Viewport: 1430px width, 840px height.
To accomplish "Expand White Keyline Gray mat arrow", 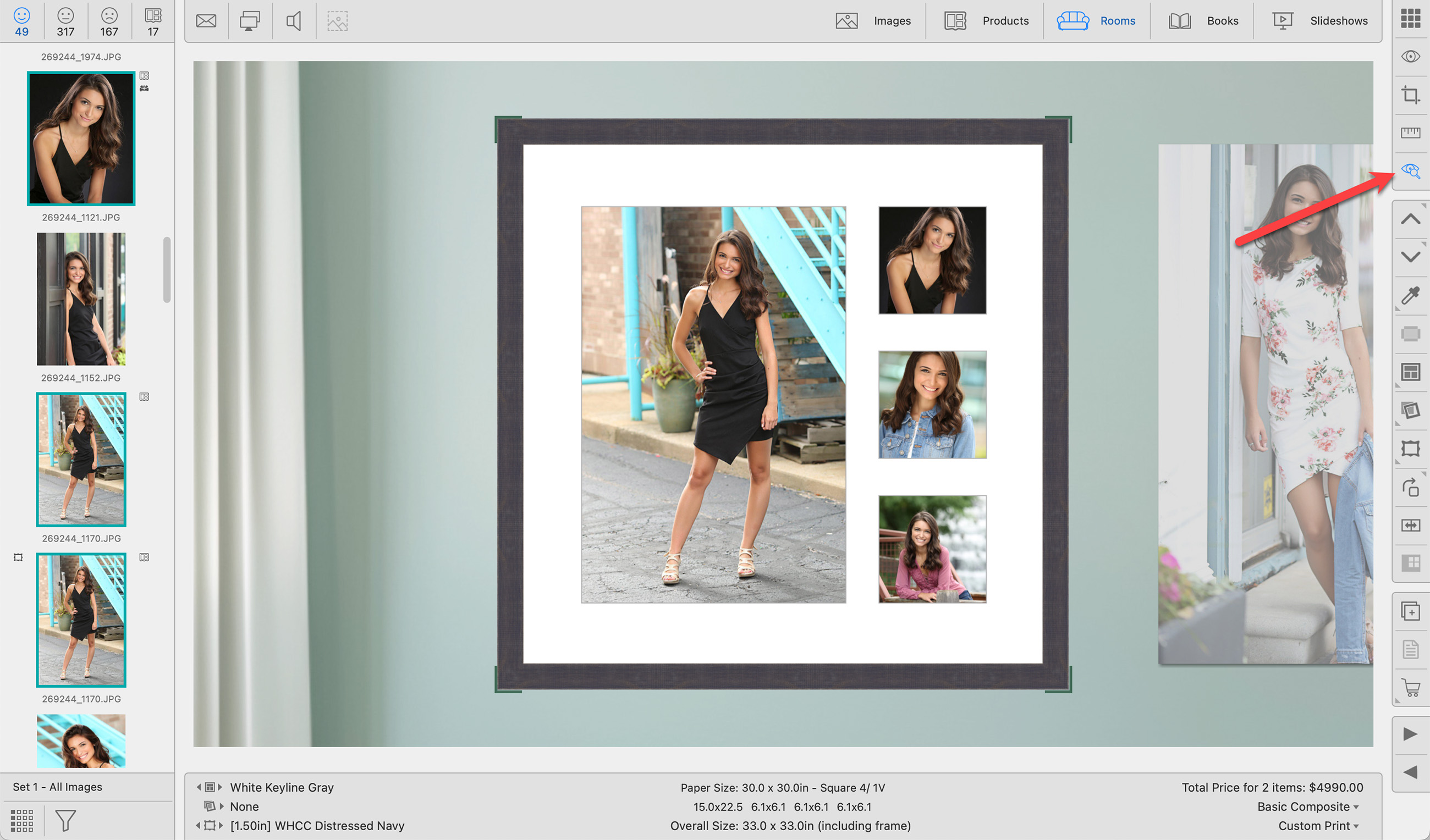I will [x=220, y=787].
